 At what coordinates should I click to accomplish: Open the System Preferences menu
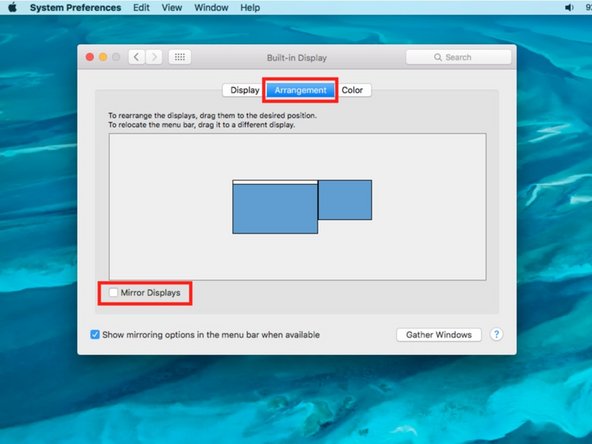click(x=76, y=8)
